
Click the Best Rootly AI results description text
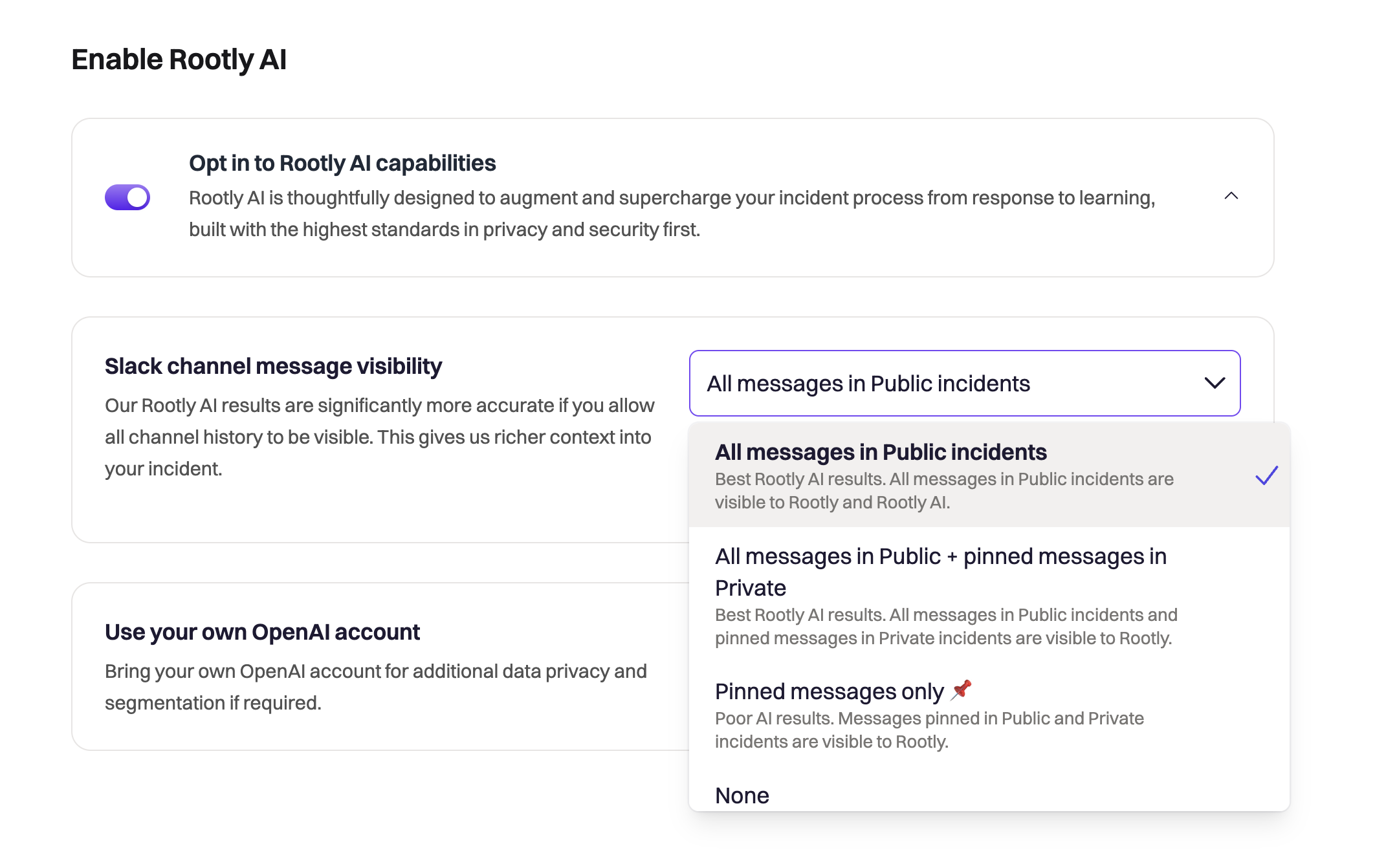click(x=944, y=490)
